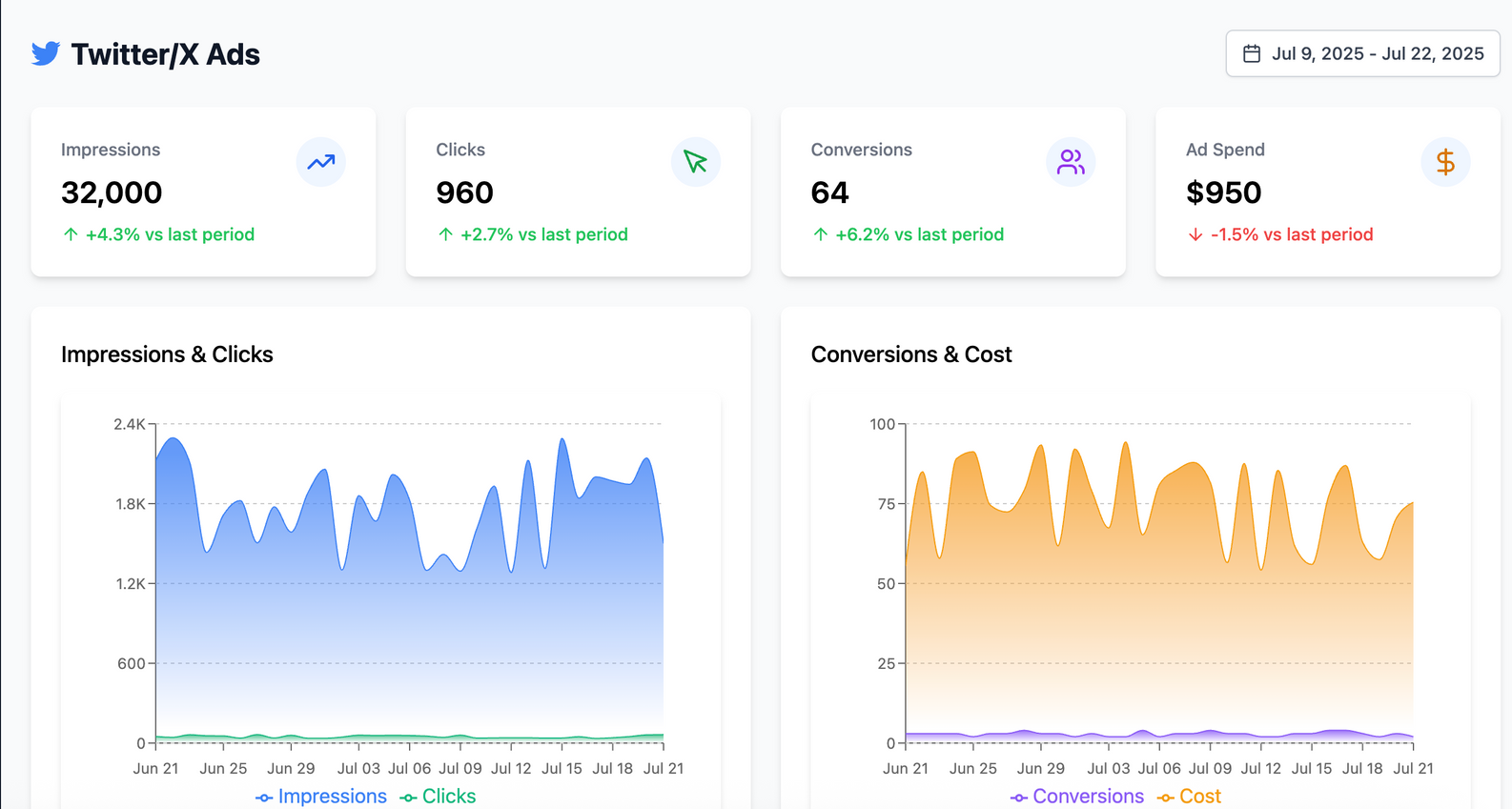1512x809 pixels.
Task: Toggle the Conversions legend item
Action: tap(1077, 797)
